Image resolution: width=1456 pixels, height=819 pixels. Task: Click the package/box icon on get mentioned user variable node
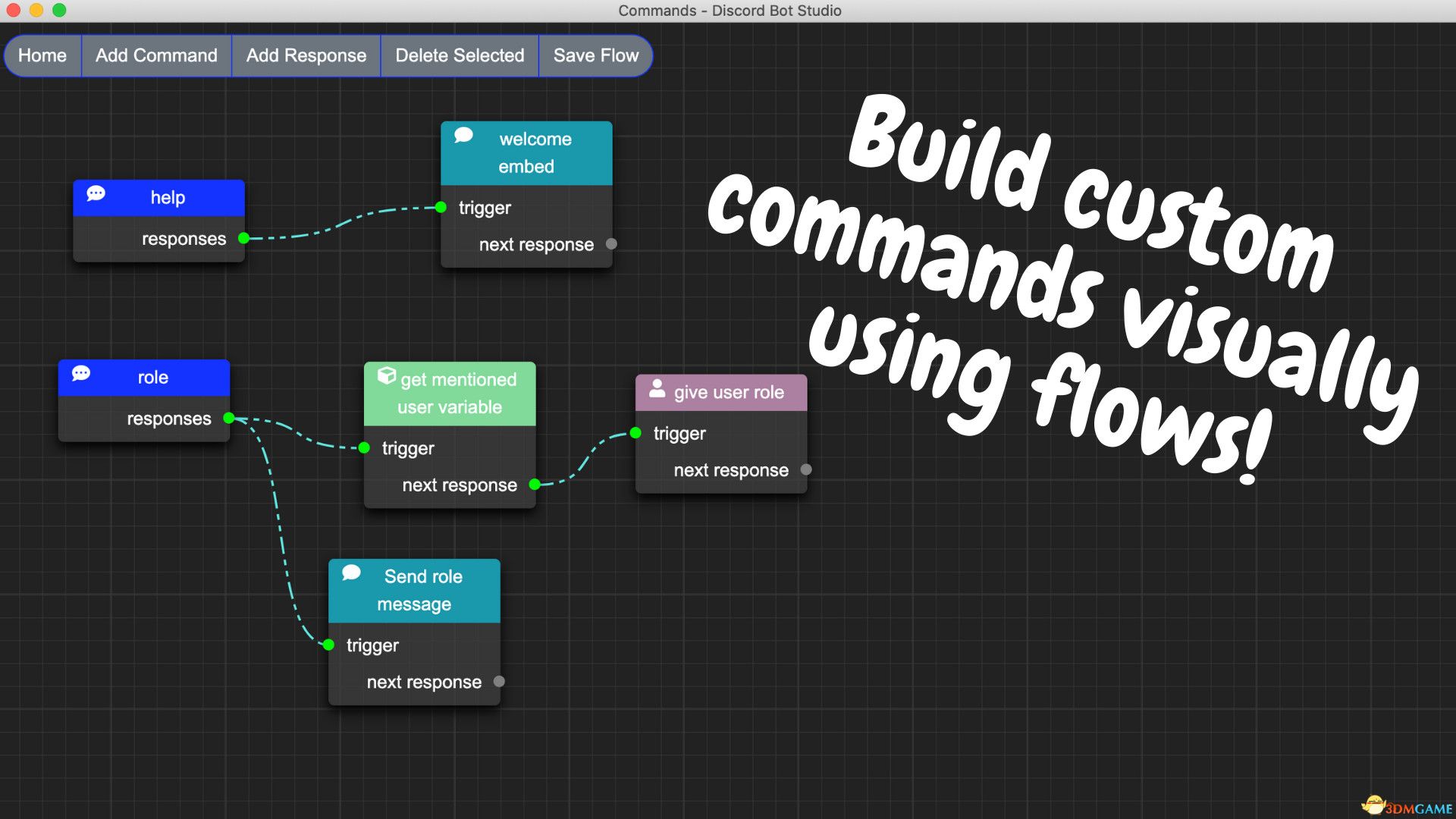click(x=387, y=379)
